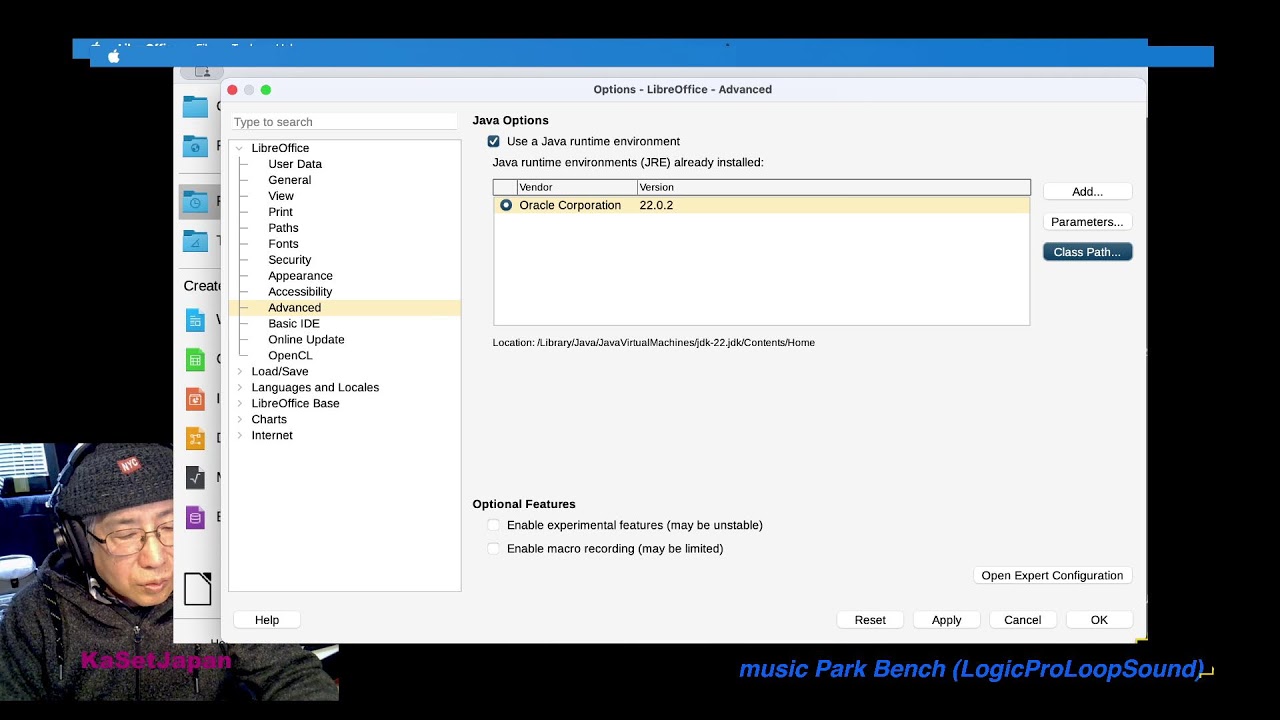Click the Oracle Corporation vendor cell
This screenshot has height=720, width=1280.
(570, 205)
